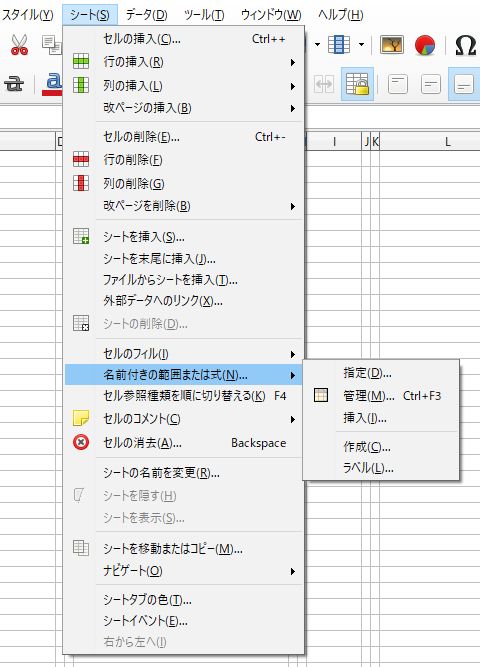Click the merge cells arrows icon
The image size is (480, 667).
click(324, 84)
